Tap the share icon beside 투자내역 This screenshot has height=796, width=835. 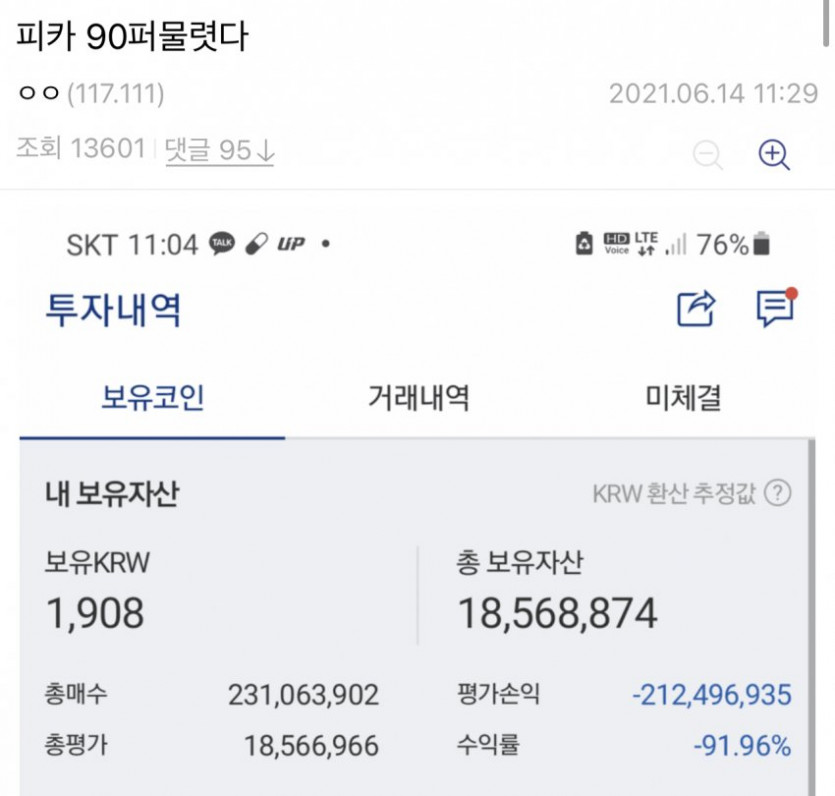pos(697,308)
